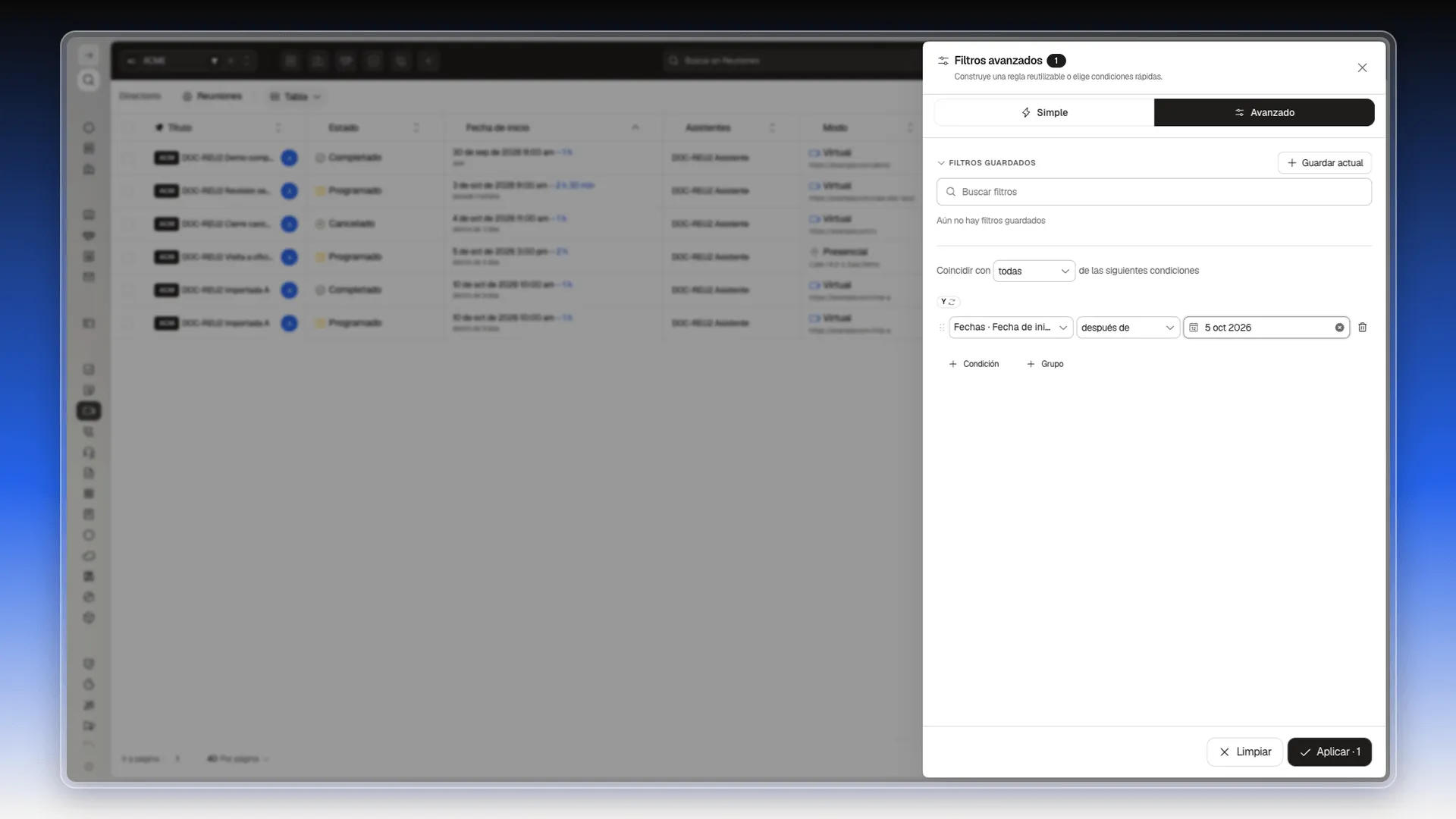The image size is (1456, 819).
Task: Add a new Grupo
Action: (1045, 364)
